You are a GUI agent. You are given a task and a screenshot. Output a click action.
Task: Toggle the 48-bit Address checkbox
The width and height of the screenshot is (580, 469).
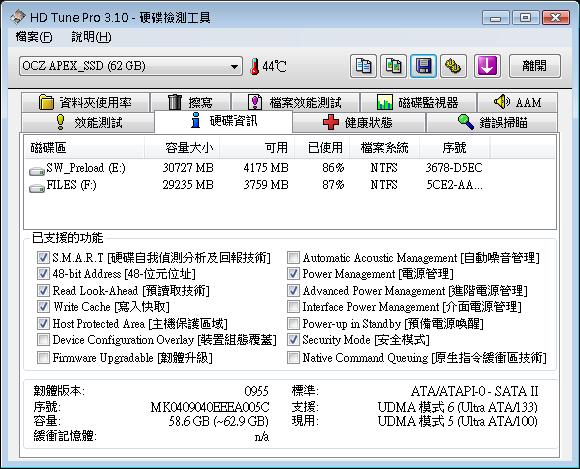point(43,274)
